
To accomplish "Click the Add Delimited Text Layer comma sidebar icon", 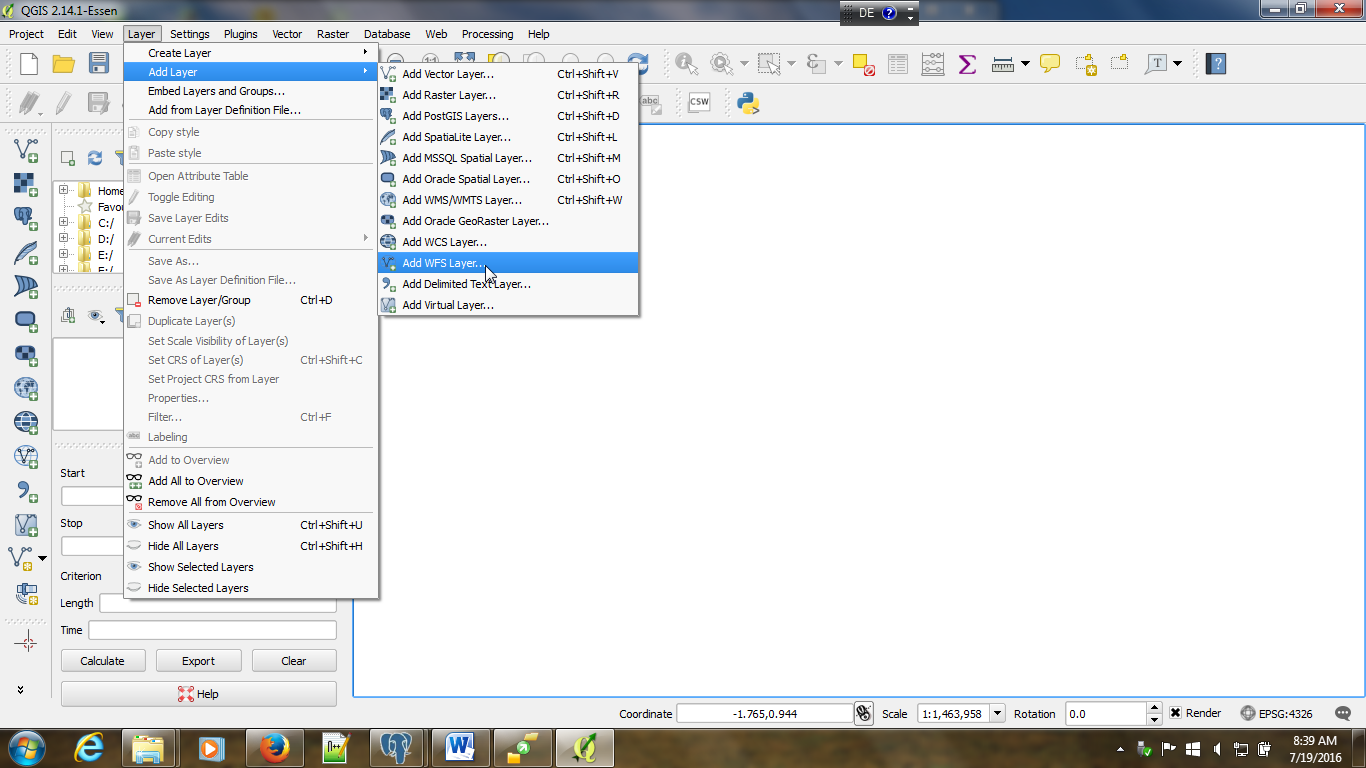I will pyautogui.click(x=26, y=489).
